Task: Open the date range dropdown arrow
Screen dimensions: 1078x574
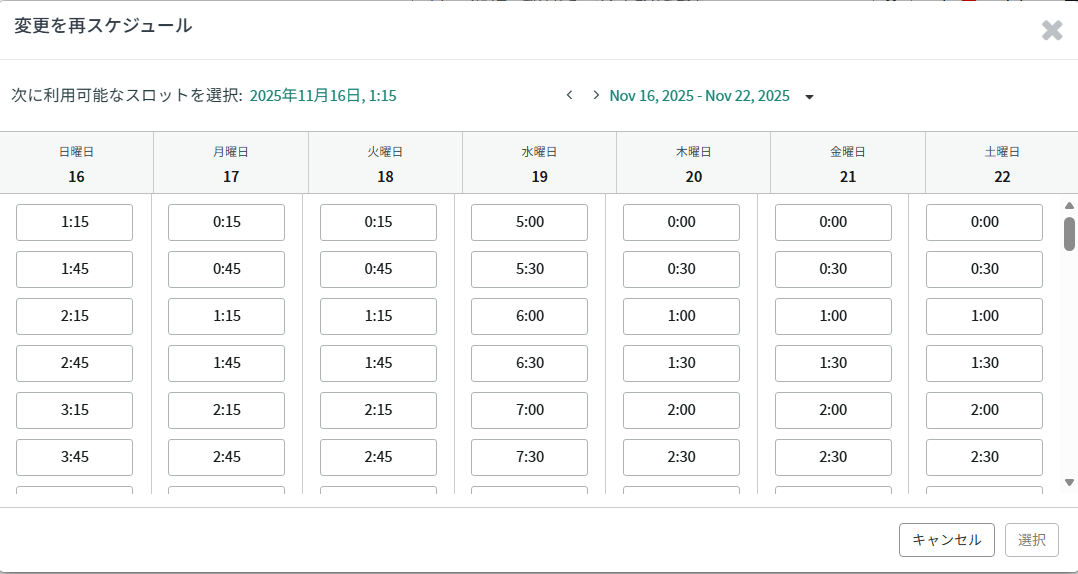Action: 809,97
